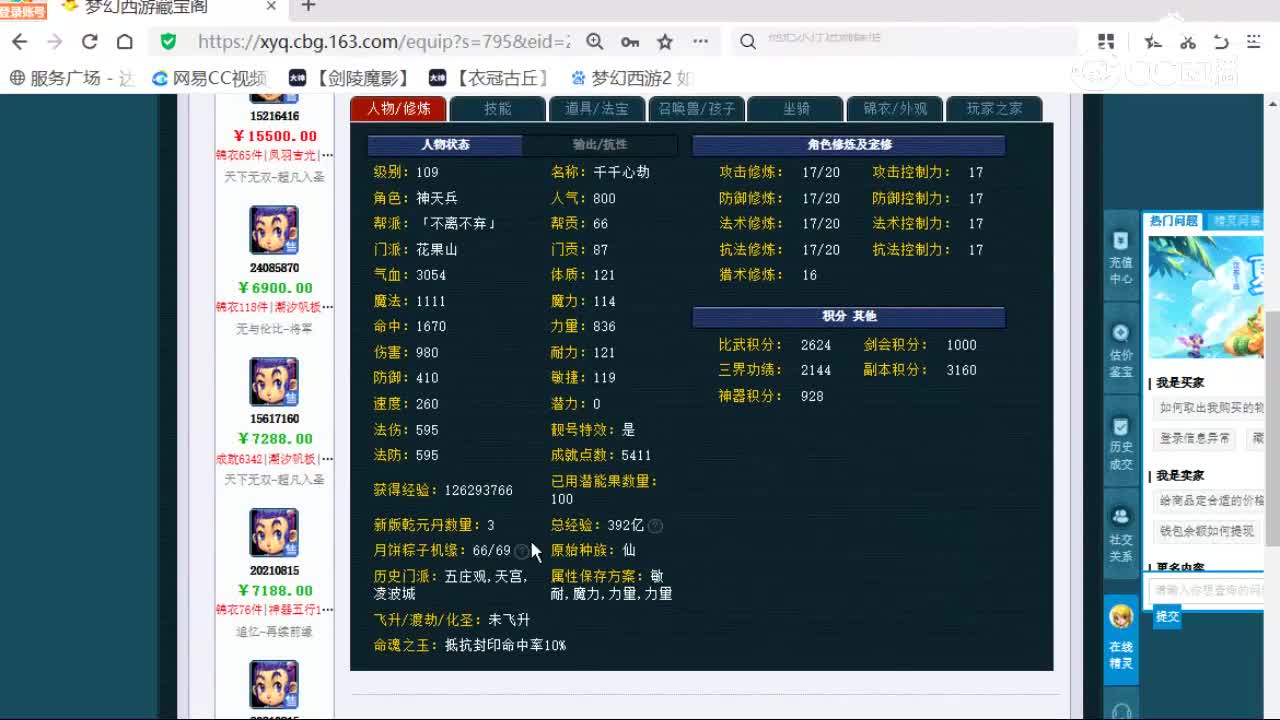The height and width of the screenshot is (720, 1280).
Task: Open the browser apps grid icon
Action: 1105,42
